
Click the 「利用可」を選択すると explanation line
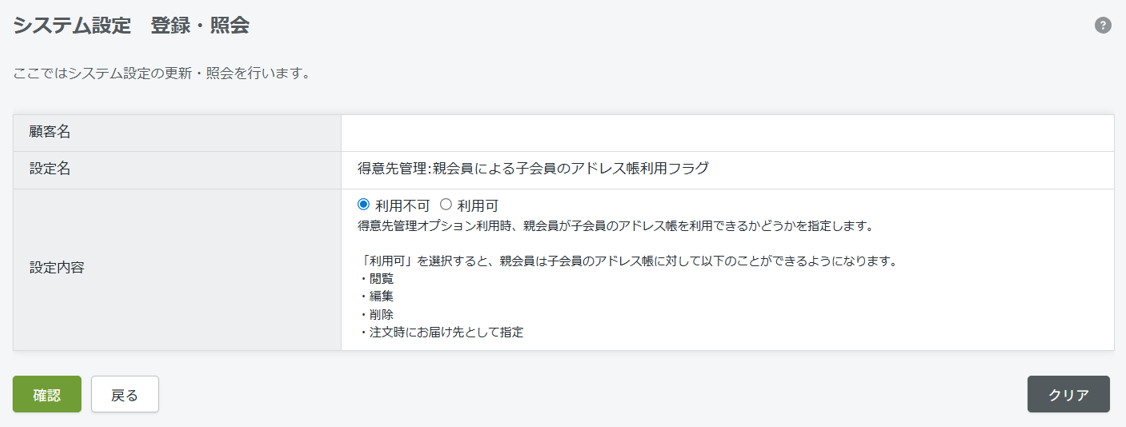pos(627,261)
